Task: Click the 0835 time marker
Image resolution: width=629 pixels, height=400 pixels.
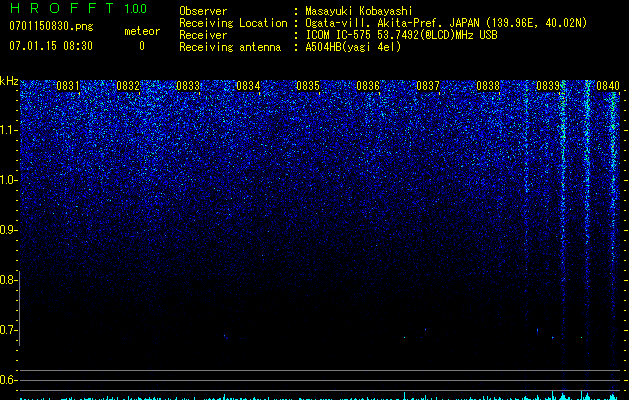Action: (x=308, y=86)
